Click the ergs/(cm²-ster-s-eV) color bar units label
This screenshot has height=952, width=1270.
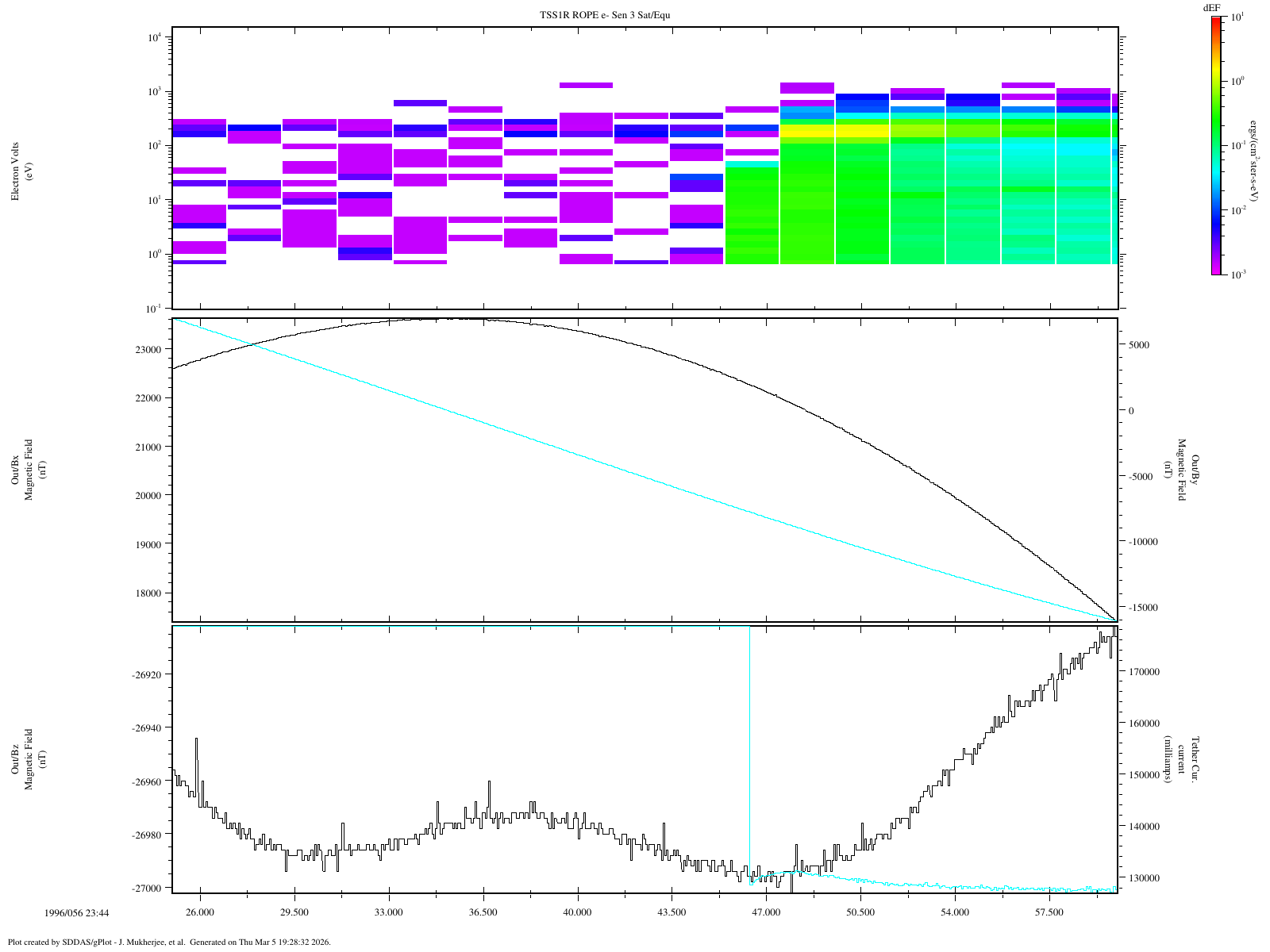tap(1253, 159)
